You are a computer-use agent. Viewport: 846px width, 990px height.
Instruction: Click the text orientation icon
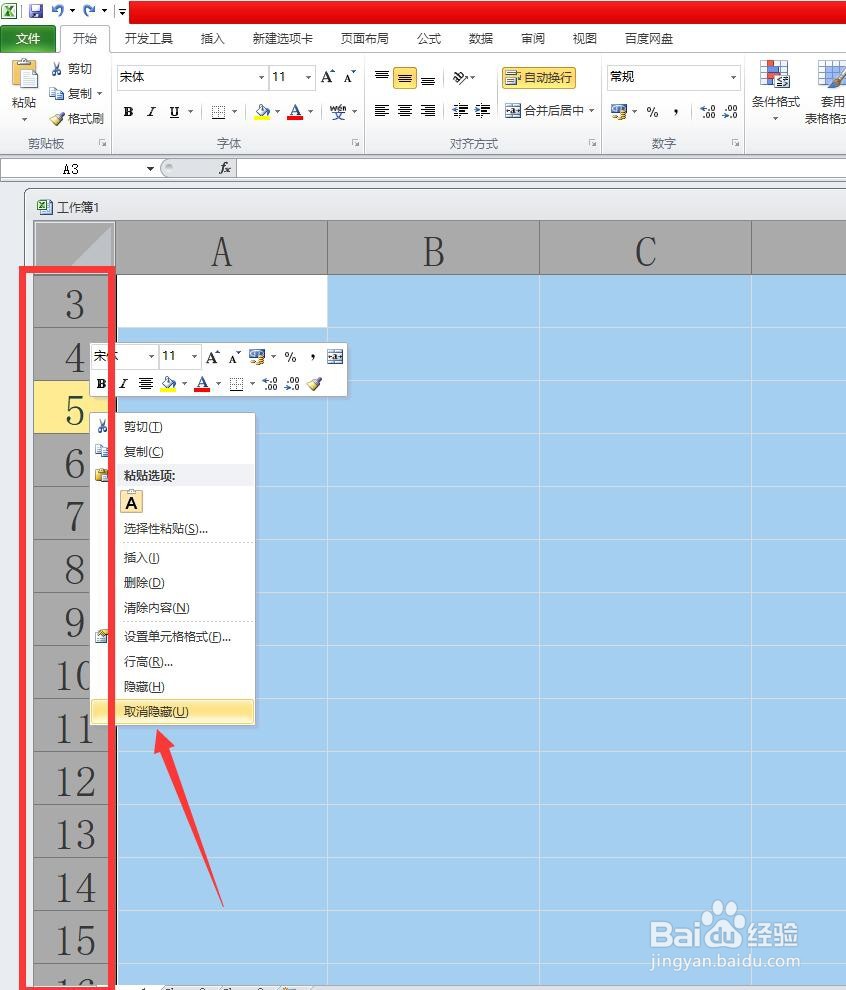point(461,77)
